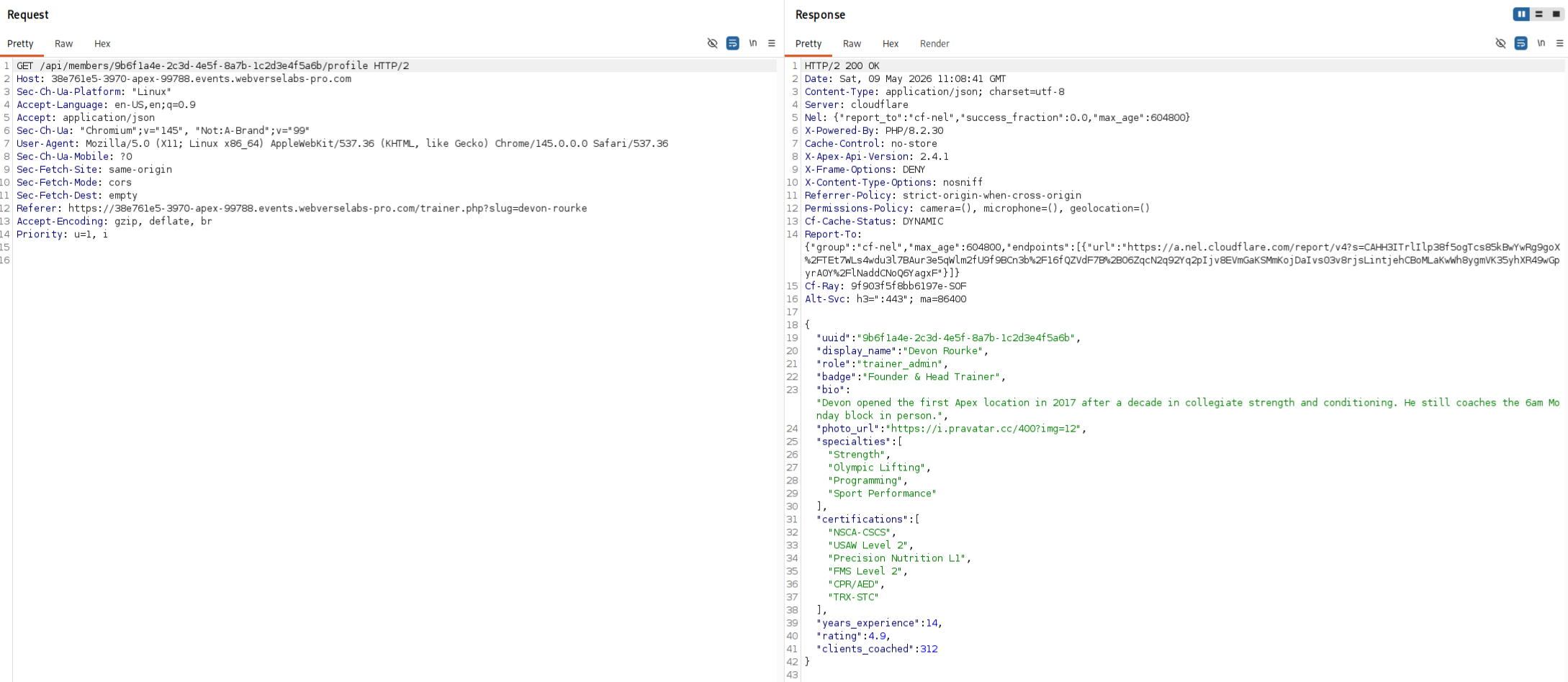1568x682 pixels.
Task: Click the X-Apex-Api-Version 2.4.1 header
Action: (877, 156)
